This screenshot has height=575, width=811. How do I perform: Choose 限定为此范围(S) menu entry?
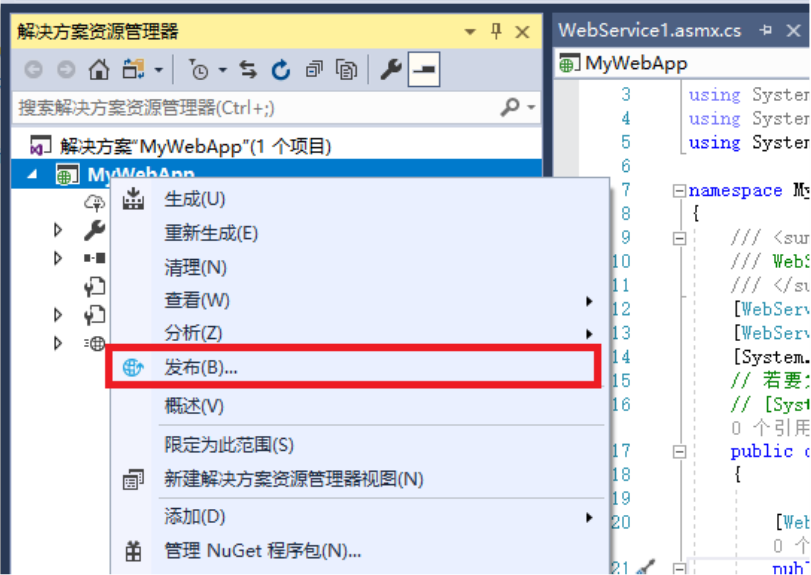[361, 445]
